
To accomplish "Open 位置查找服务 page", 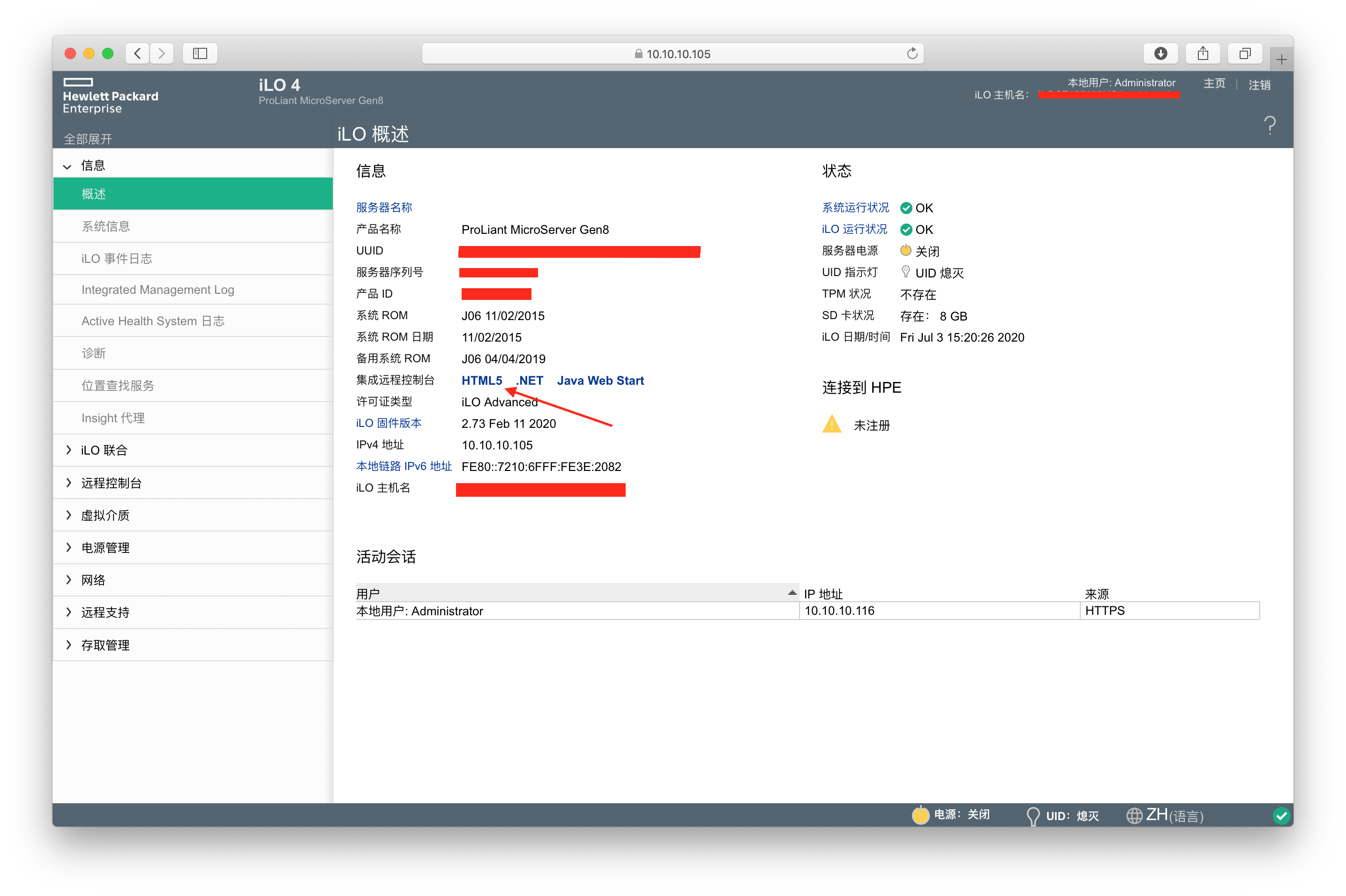I will pos(193,386).
